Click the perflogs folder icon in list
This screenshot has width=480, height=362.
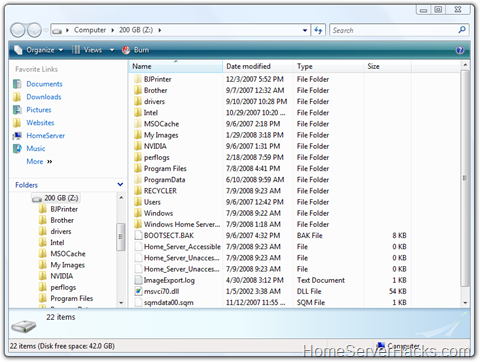click(x=138, y=157)
